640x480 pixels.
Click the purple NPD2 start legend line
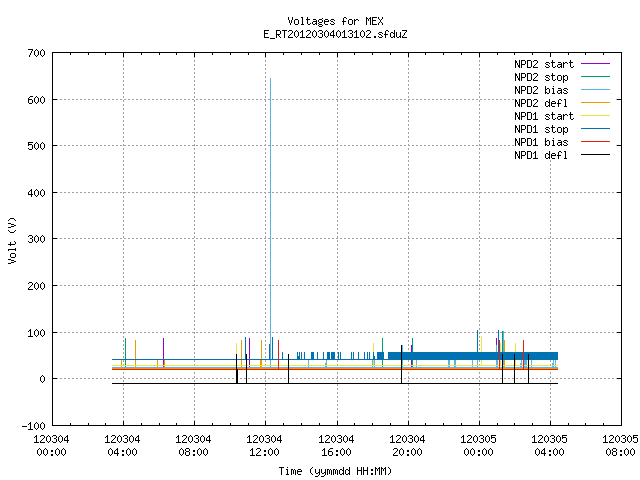tap(595, 64)
